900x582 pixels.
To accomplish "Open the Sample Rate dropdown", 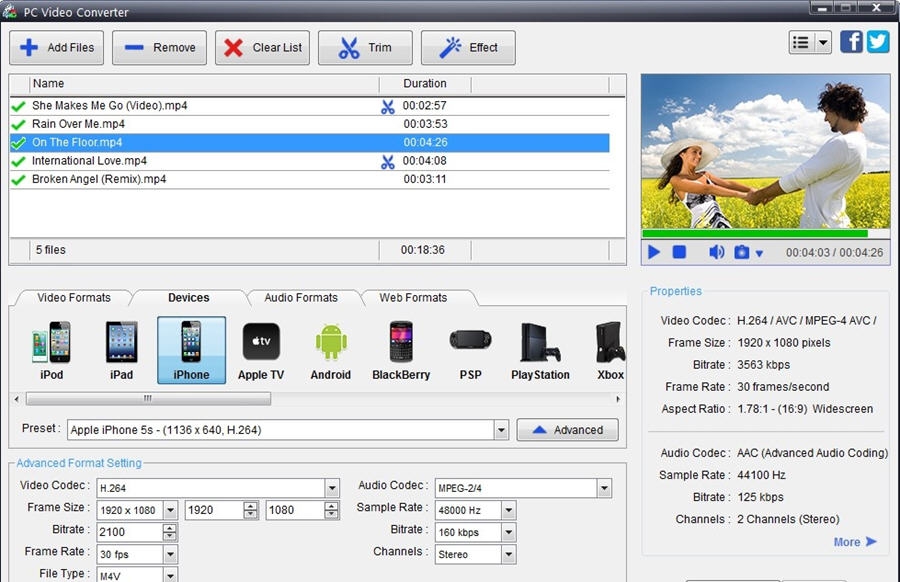I will click(x=507, y=509).
